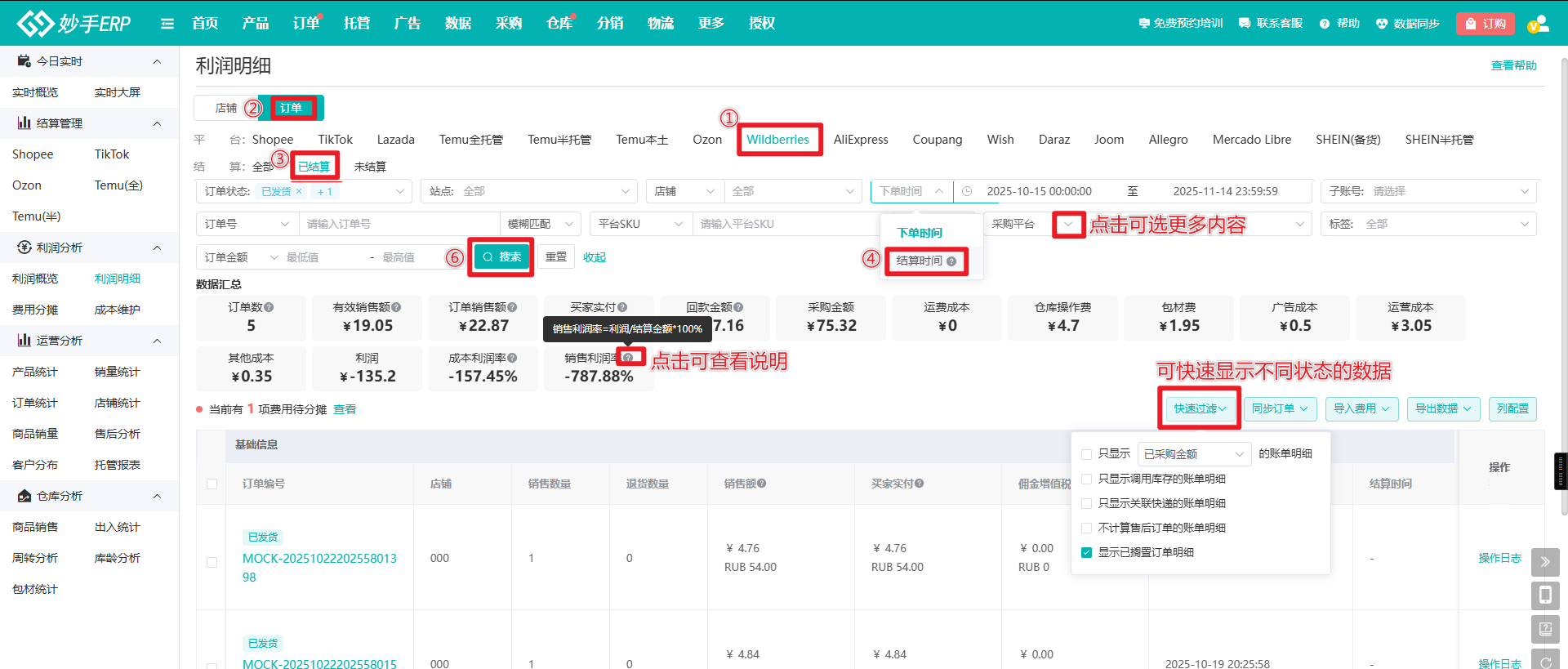Click the start date 2025-10-15 00:00:00 field

1039,191
